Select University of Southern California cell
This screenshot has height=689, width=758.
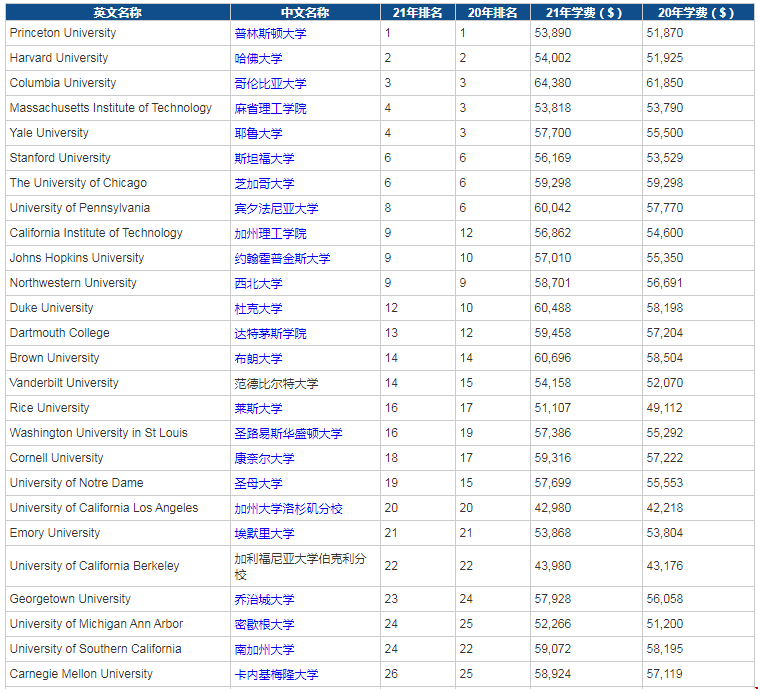tap(118, 649)
